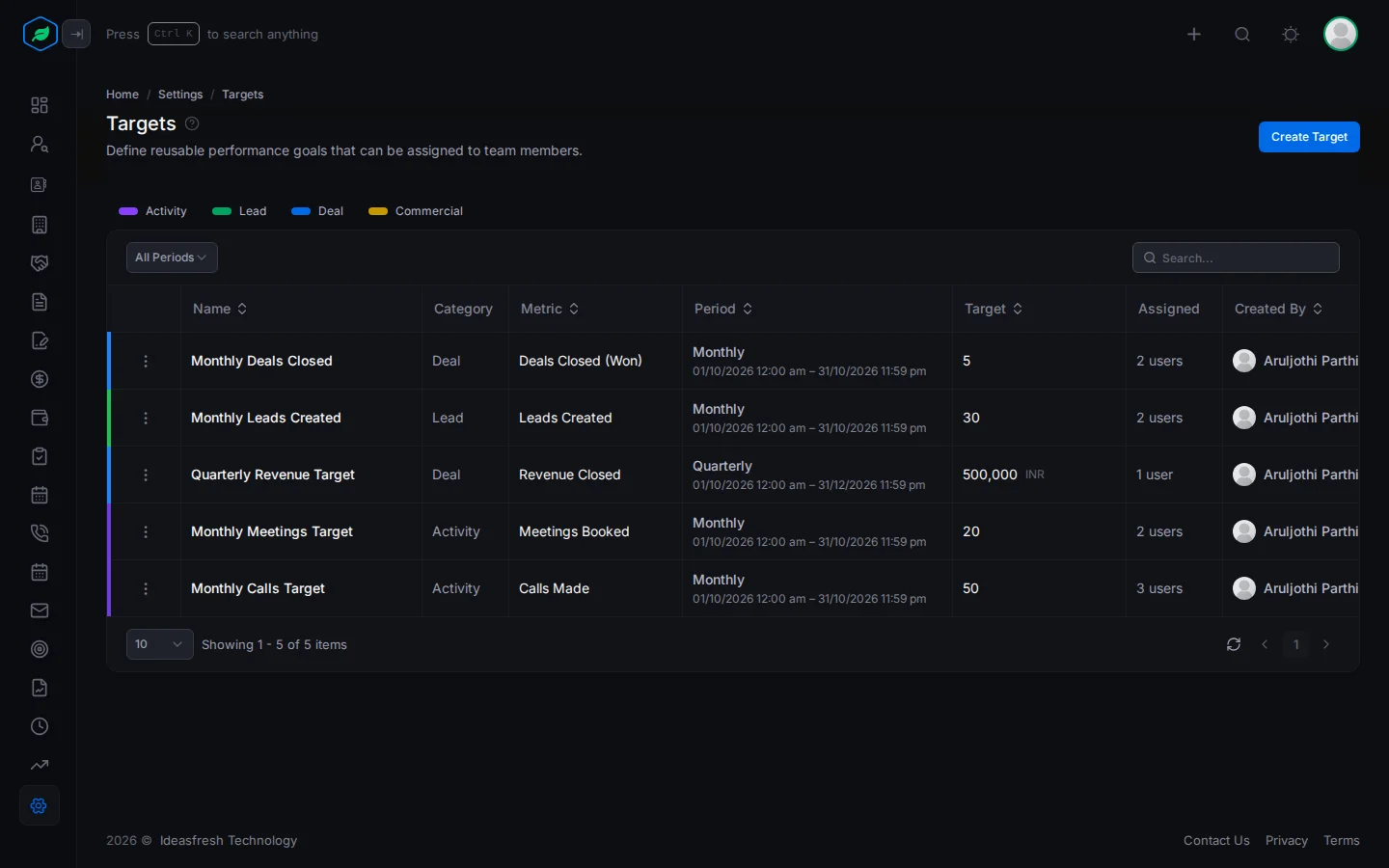Open the contact card icon in sidebar
The height and width of the screenshot is (868, 1389).
pyautogui.click(x=40, y=184)
